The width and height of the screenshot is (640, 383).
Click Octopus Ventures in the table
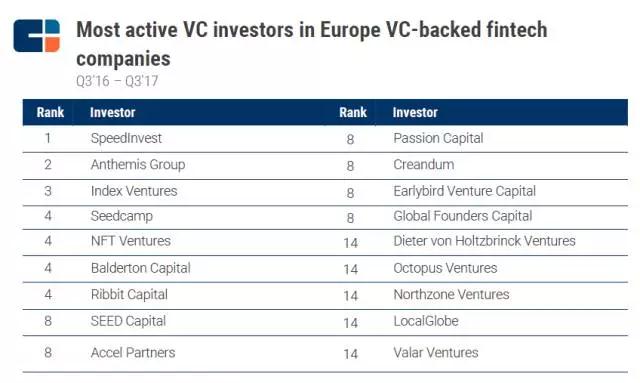click(x=445, y=268)
